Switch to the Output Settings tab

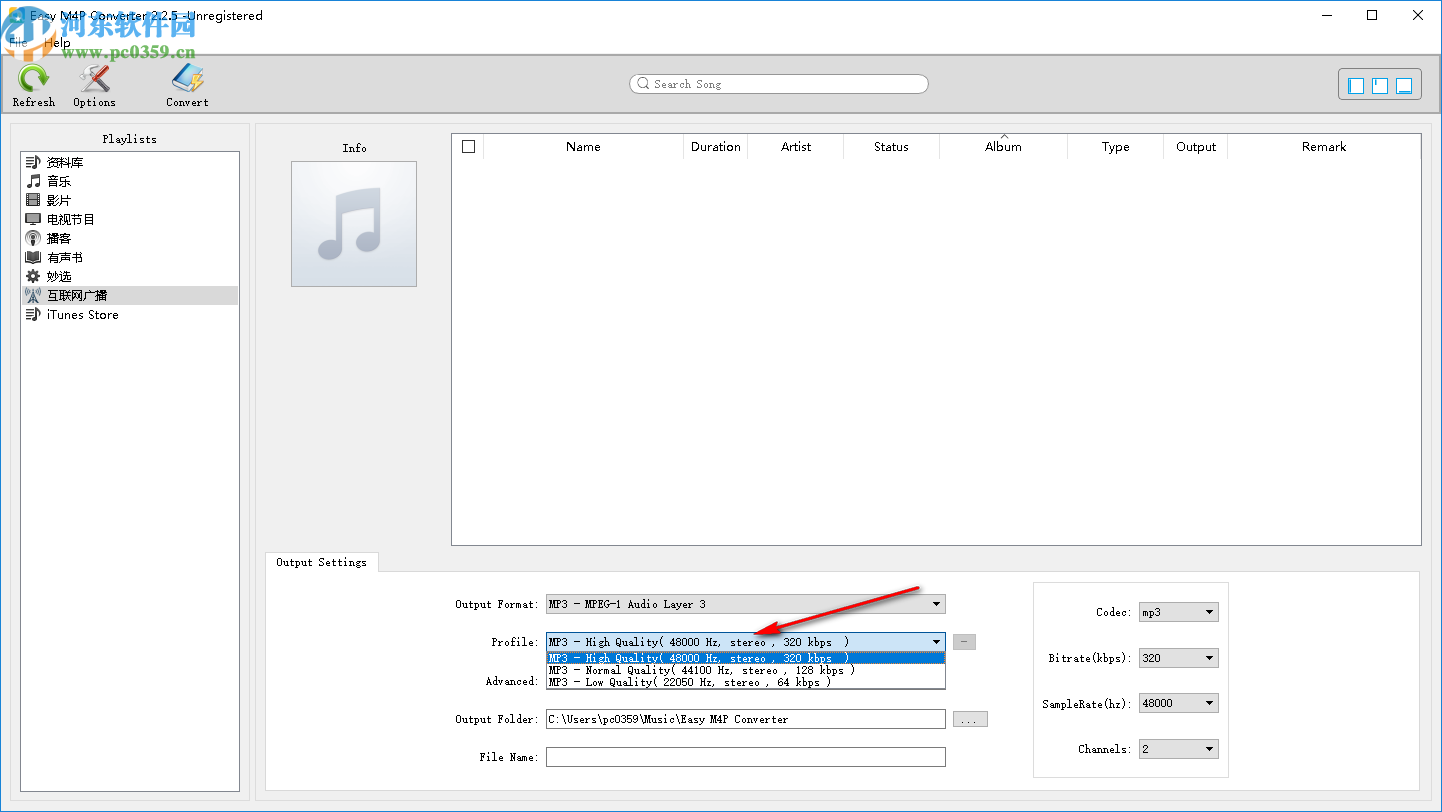tap(322, 562)
